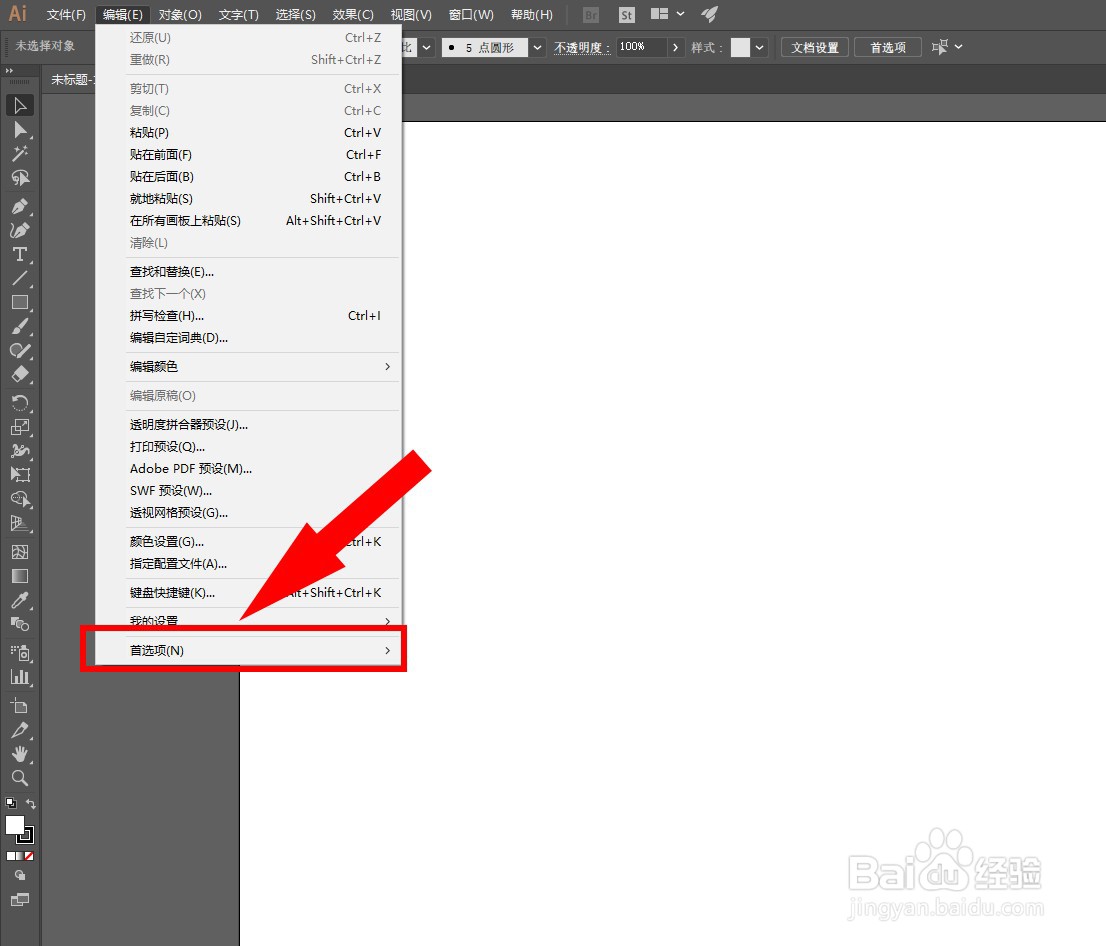Select the Curvature tool
This screenshot has height=946, width=1106.
click(x=20, y=230)
